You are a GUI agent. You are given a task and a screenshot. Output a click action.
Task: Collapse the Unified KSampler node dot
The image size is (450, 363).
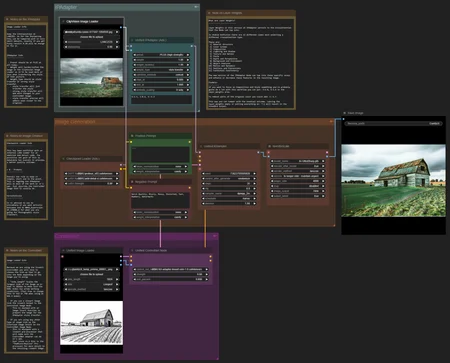click(201, 146)
